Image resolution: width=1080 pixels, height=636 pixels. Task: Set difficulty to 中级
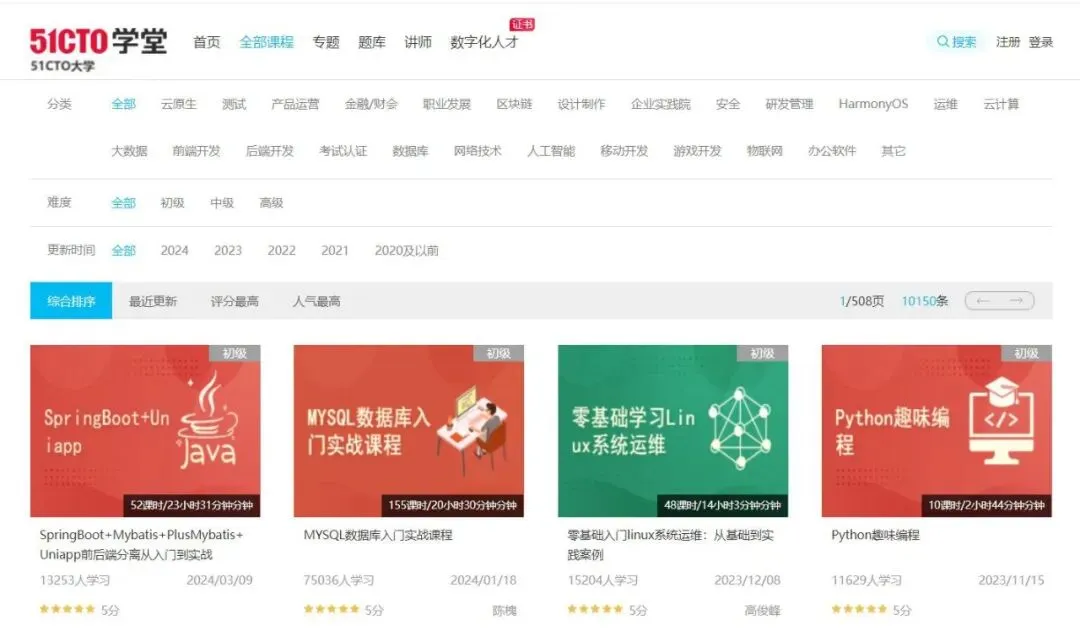coord(222,203)
